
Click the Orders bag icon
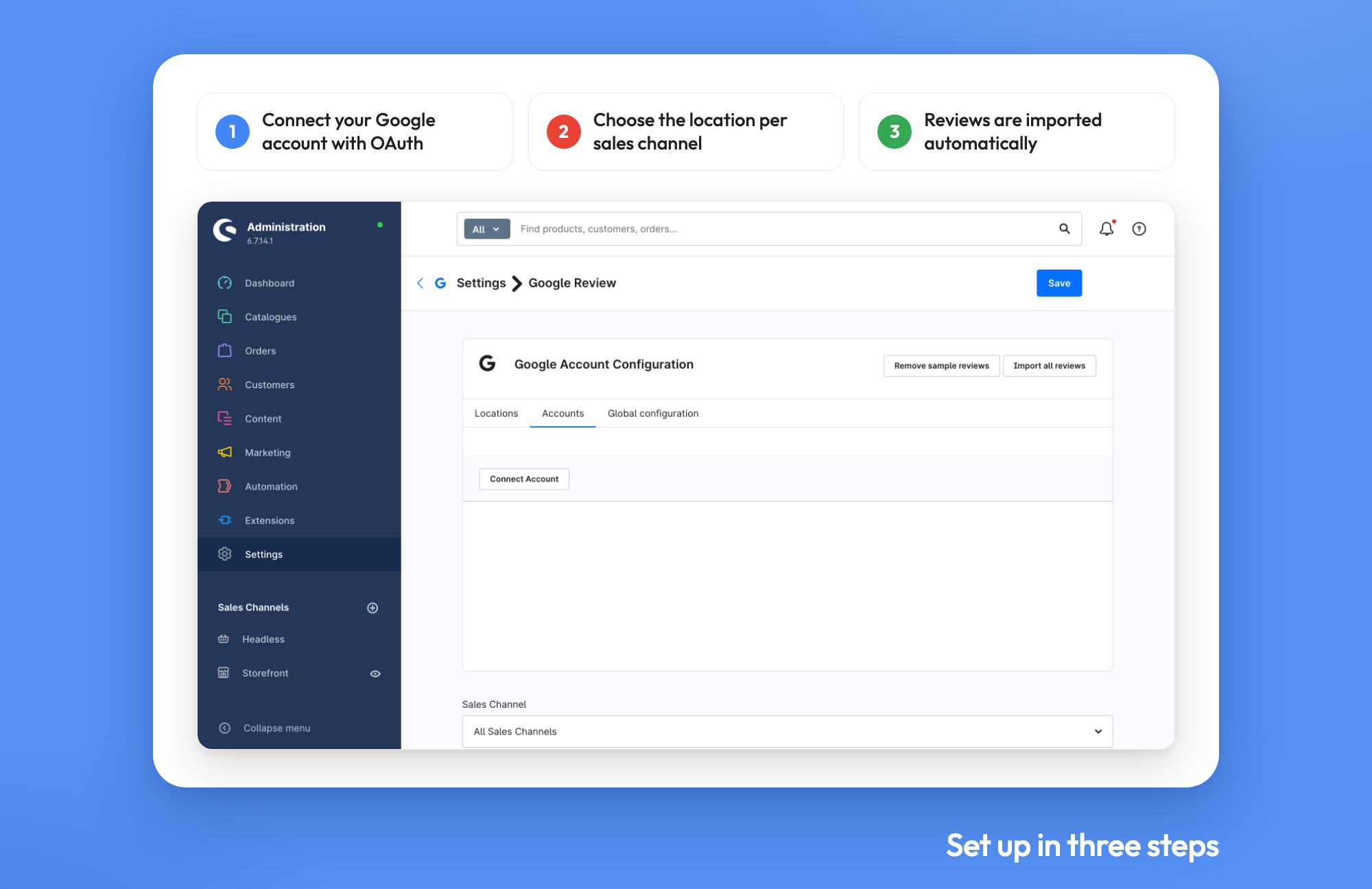(x=224, y=351)
